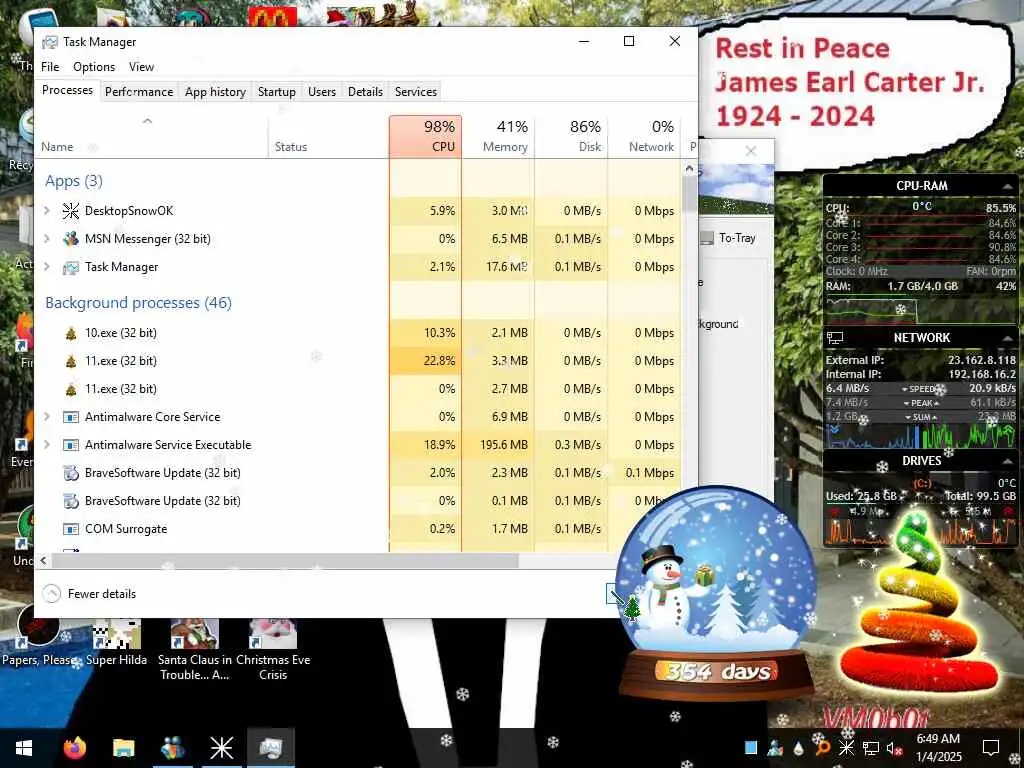Select the BraveSoftware Update row using 2.0% CPU
This screenshot has height=768, width=1024.
(x=358, y=473)
